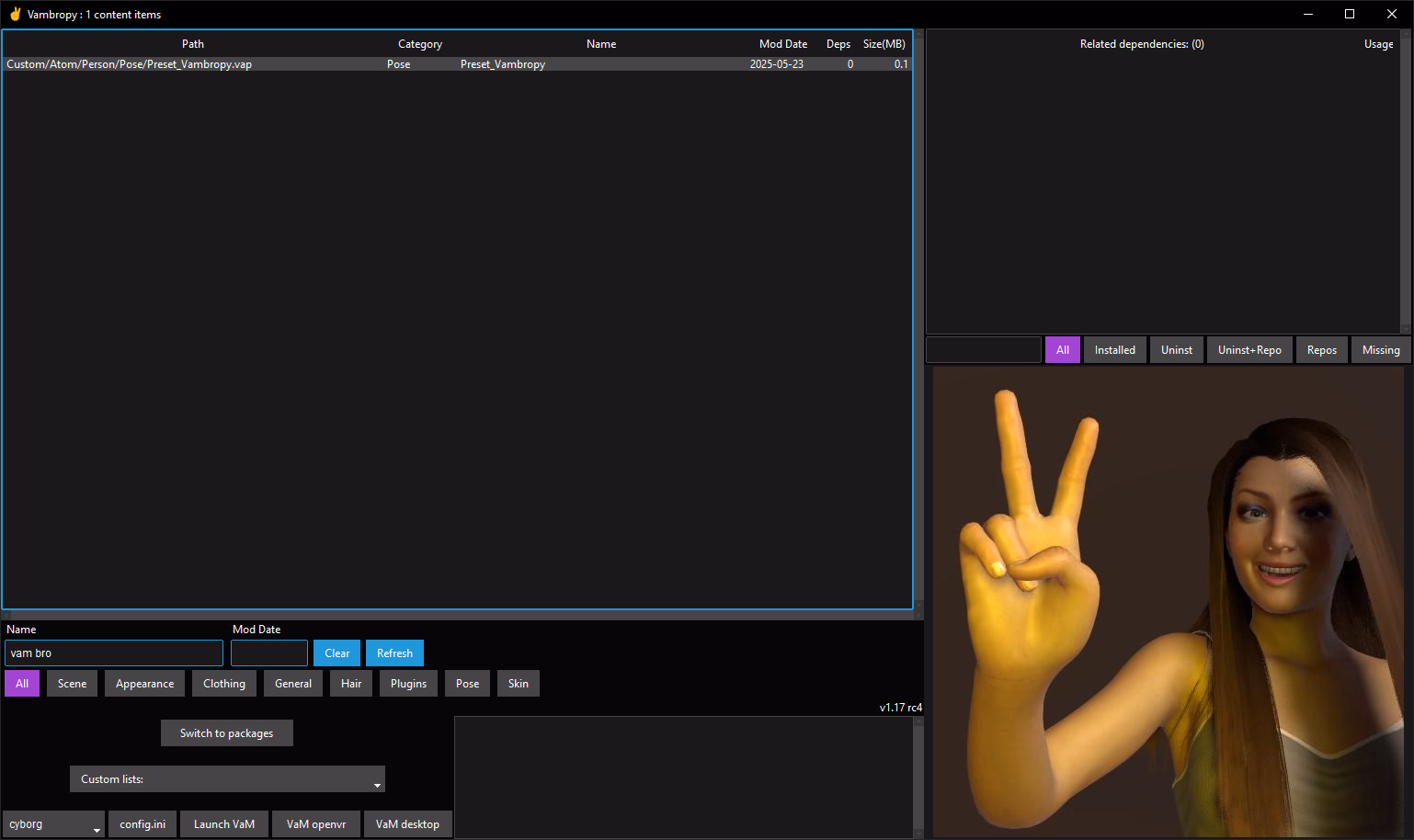The image size is (1414, 840).
Task: Click the 2025-05-23 mod date cell
Action: click(x=777, y=64)
